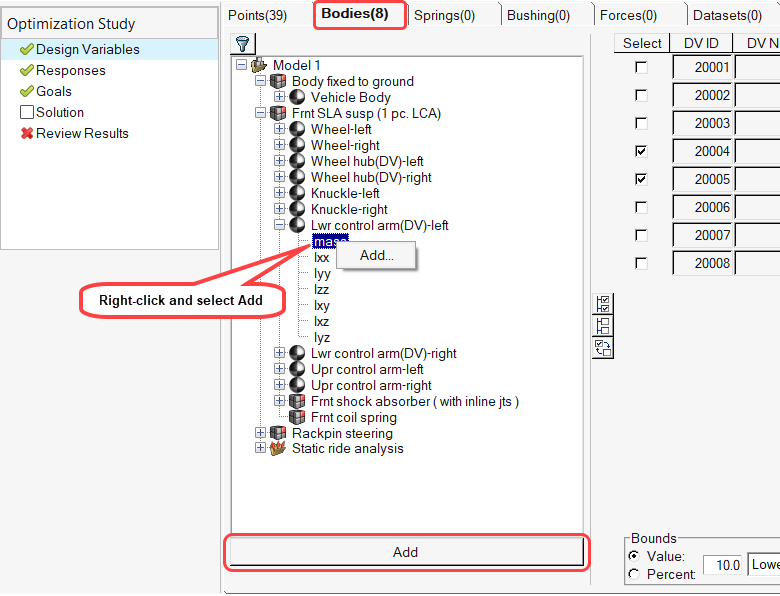The height and width of the screenshot is (596, 780).
Task: Uncheck the DV ID 20004 checkbox
Action: (x=642, y=151)
